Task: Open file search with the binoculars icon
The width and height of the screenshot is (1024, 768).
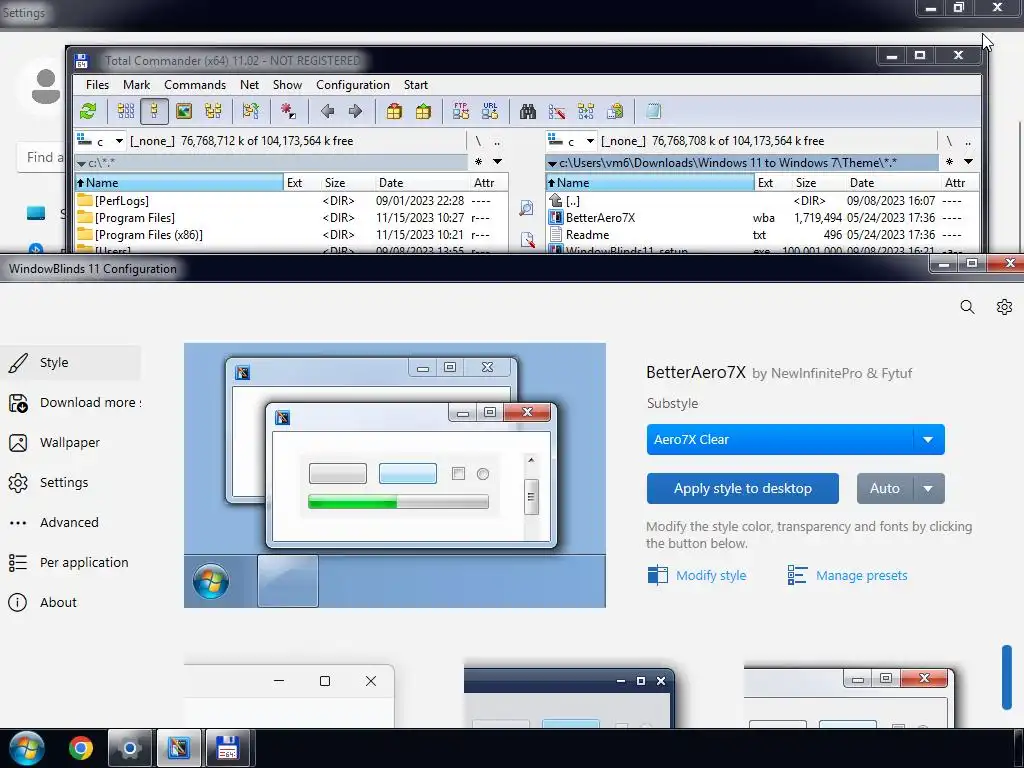Action: [528, 111]
